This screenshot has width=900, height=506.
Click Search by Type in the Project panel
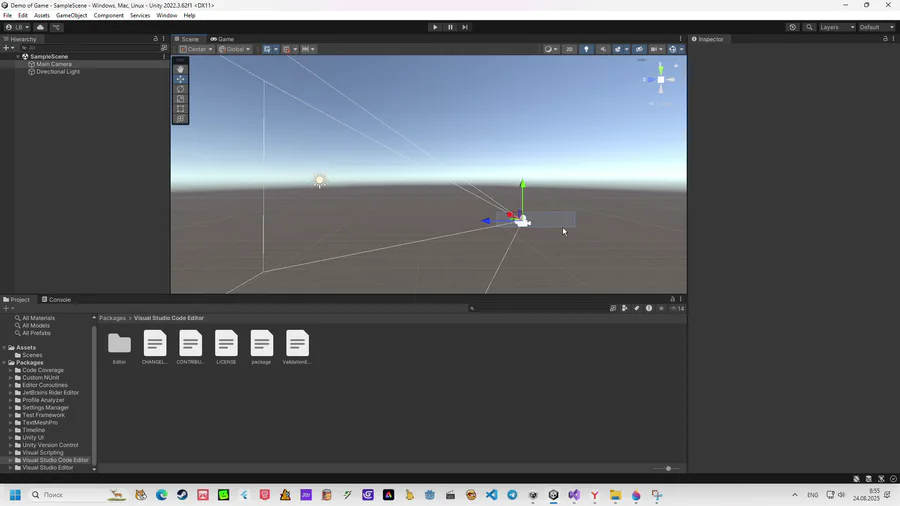point(624,308)
